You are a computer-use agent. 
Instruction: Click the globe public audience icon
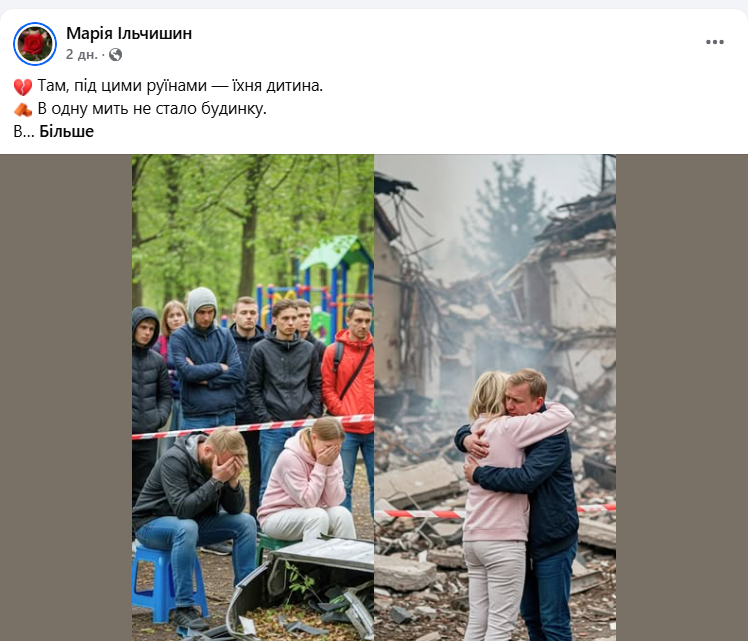pyautogui.click(x=115, y=55)
